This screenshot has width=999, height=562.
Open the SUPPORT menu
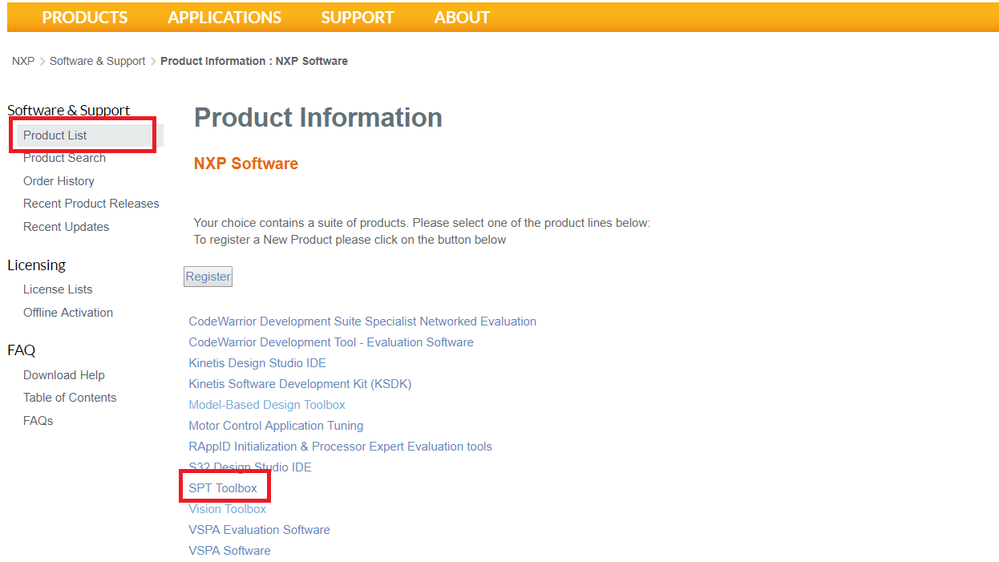[x=357, y=17]
